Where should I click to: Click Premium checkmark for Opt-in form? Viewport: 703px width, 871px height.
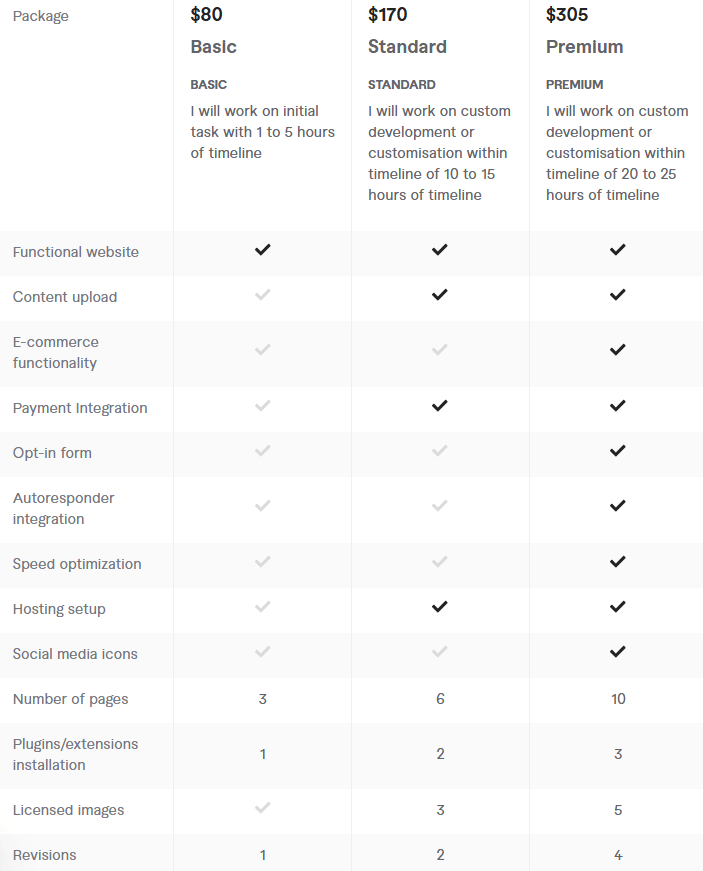tap(617, 451)
